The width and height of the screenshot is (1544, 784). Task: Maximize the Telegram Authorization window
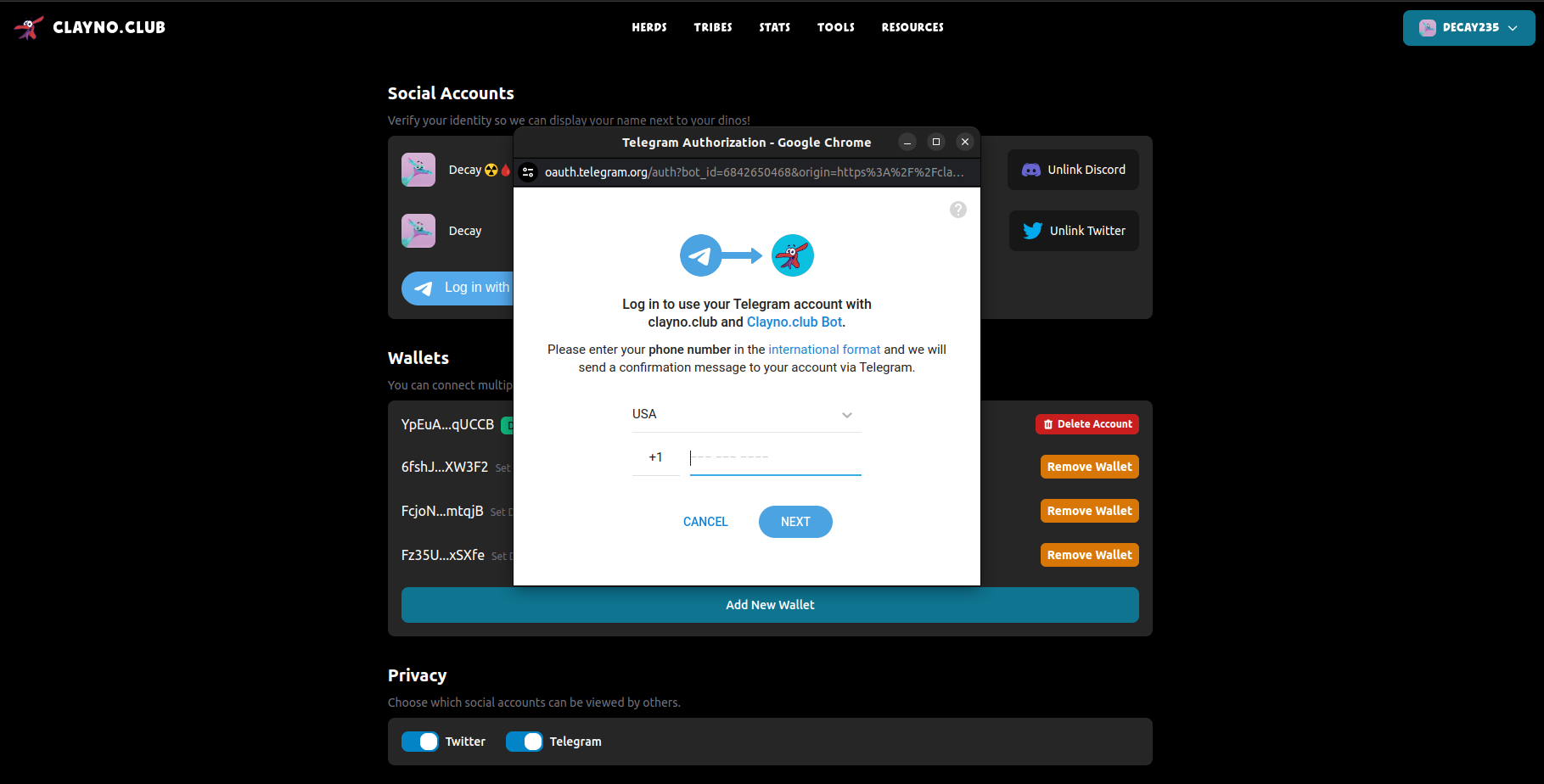click(936, 142)
